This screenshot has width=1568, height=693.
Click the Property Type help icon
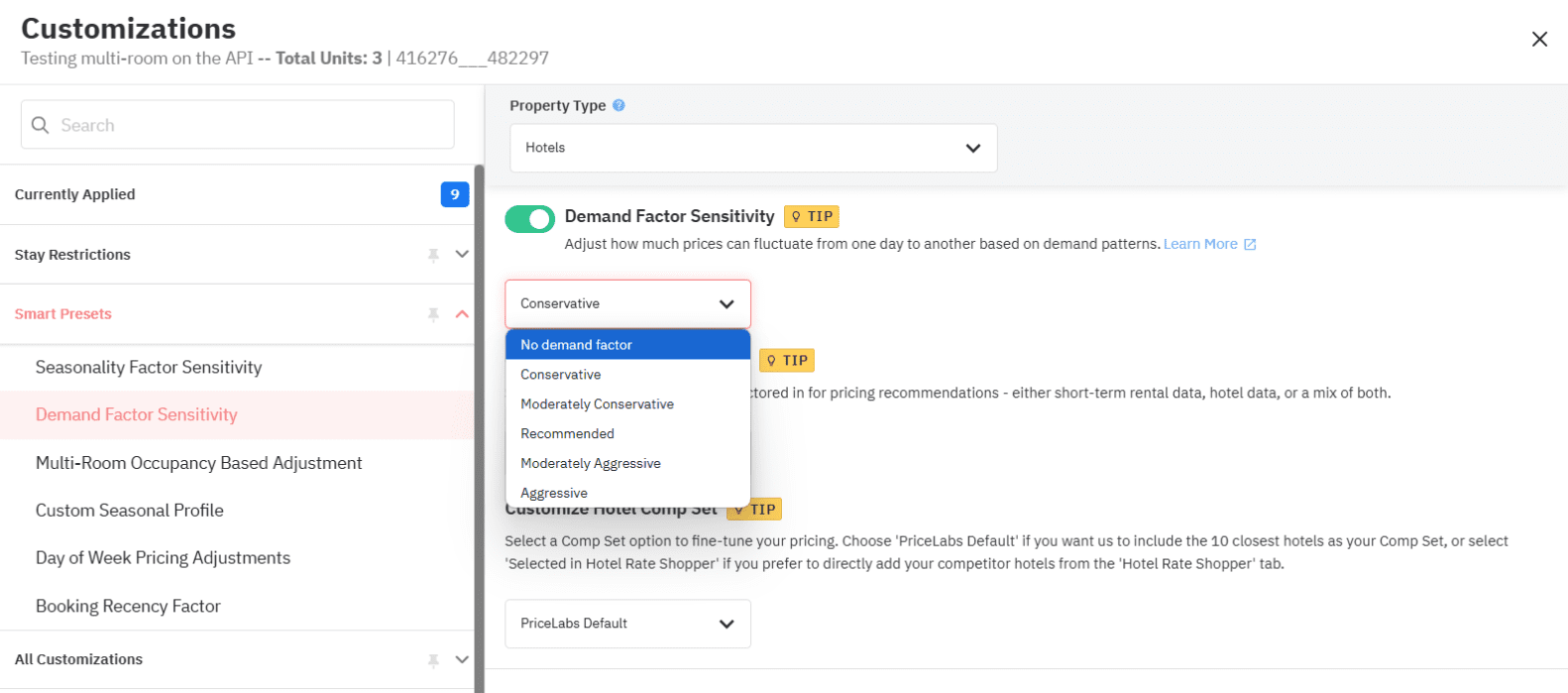618,105
